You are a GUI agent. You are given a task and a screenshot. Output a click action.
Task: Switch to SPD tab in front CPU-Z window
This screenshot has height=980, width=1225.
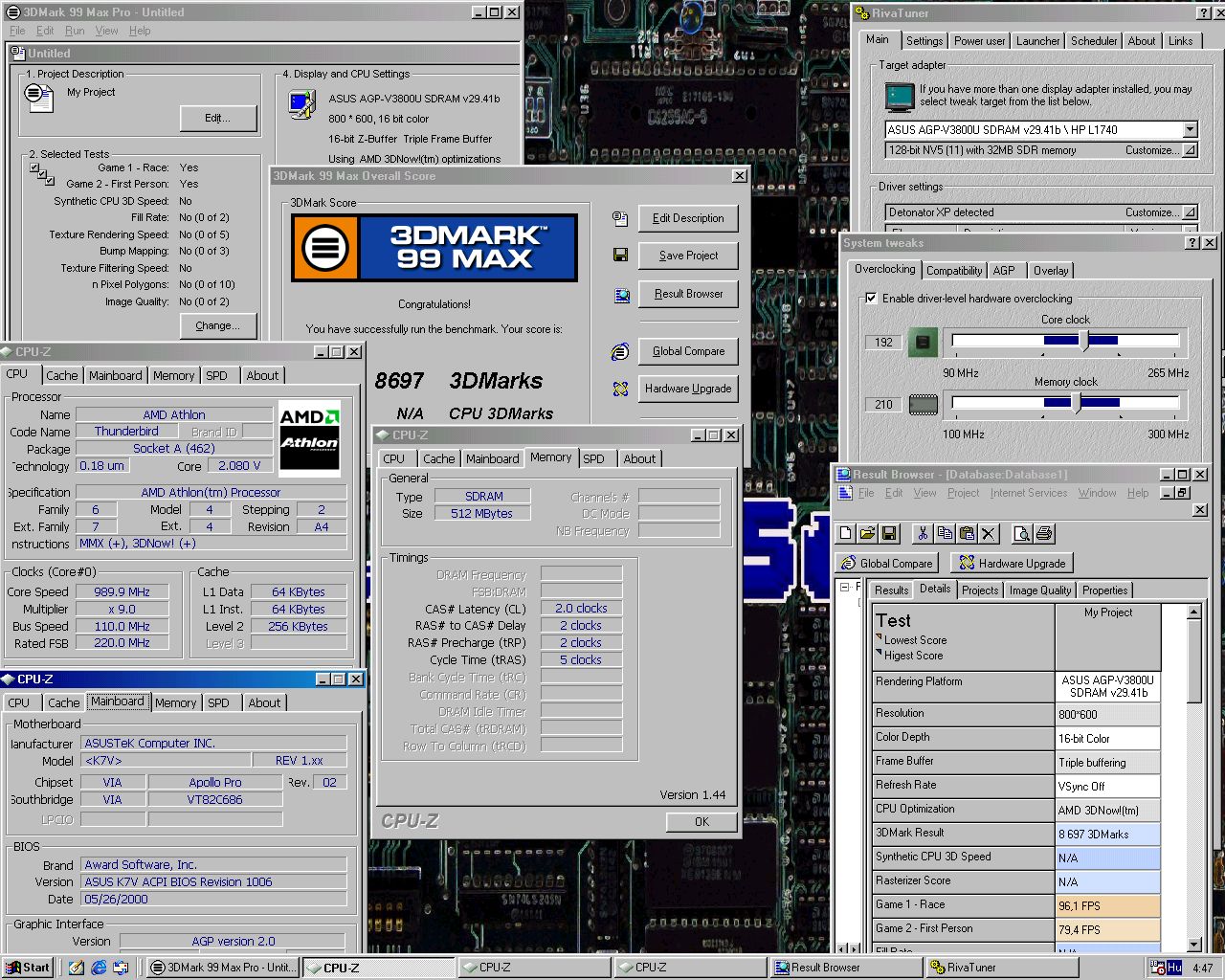pyautogui.click(x=593, y=459)
